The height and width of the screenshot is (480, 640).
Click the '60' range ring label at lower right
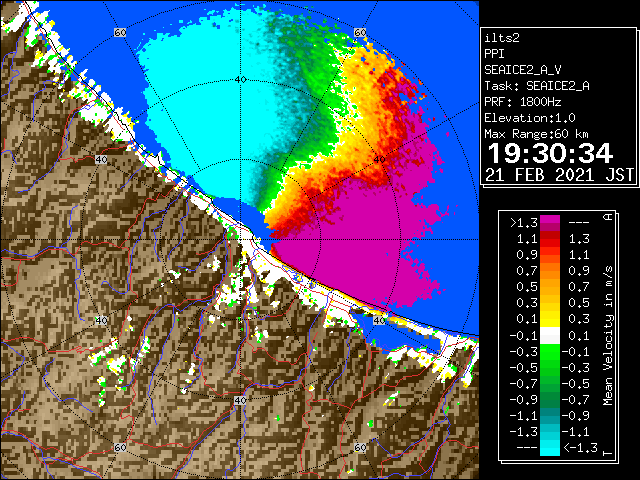tap(360, 447)
